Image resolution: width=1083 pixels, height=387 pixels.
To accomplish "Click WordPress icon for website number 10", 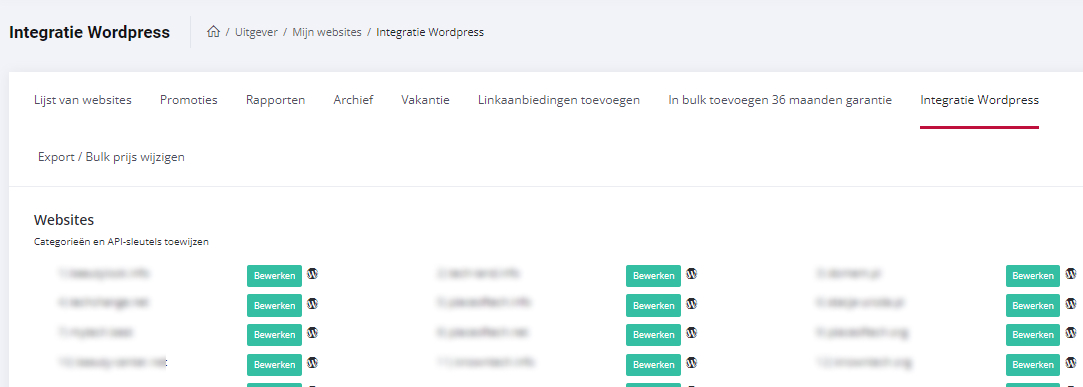I will pos(312,363).
